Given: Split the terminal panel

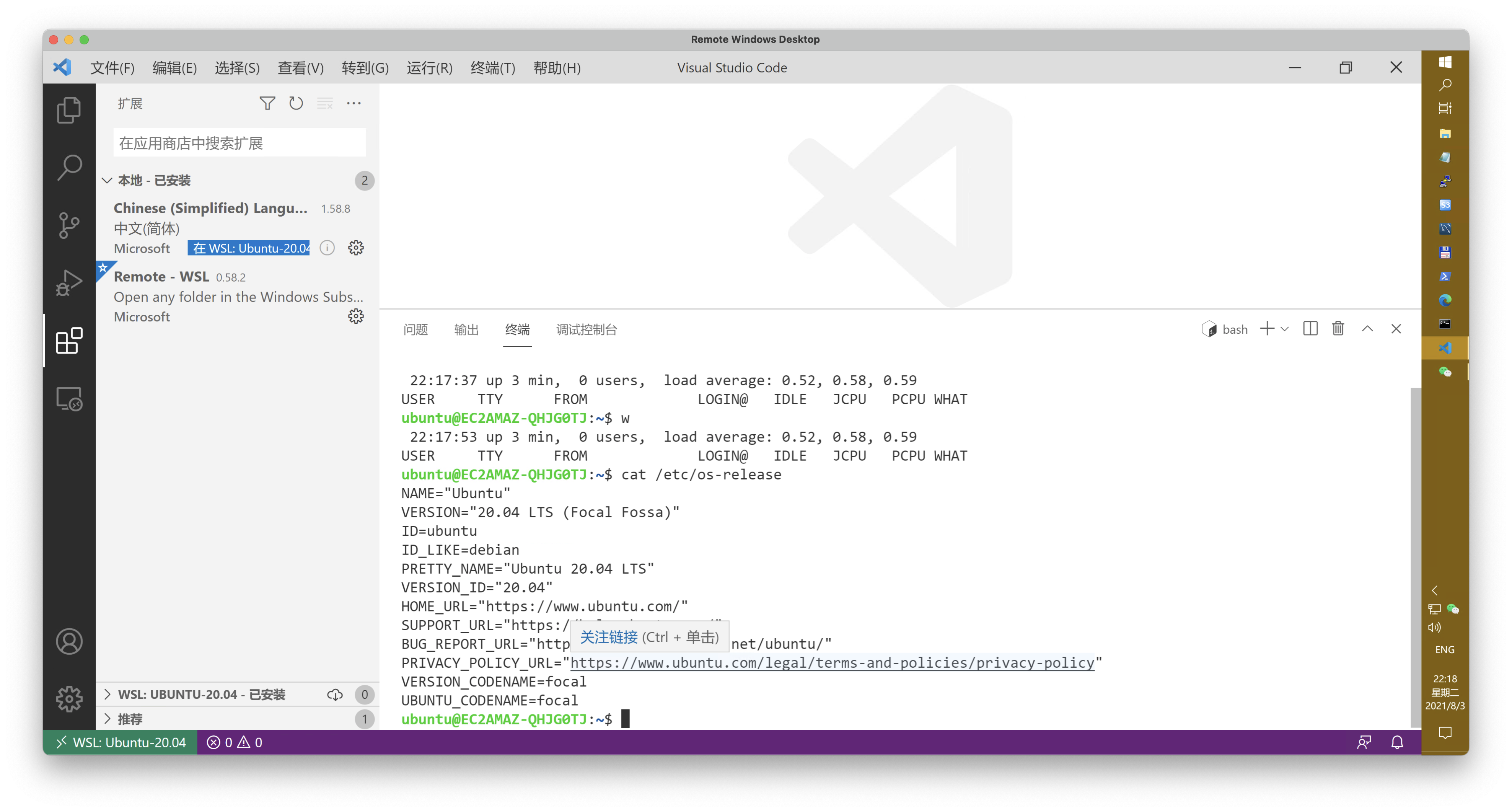Looking at the screenshot, I should coord(1310,329).
